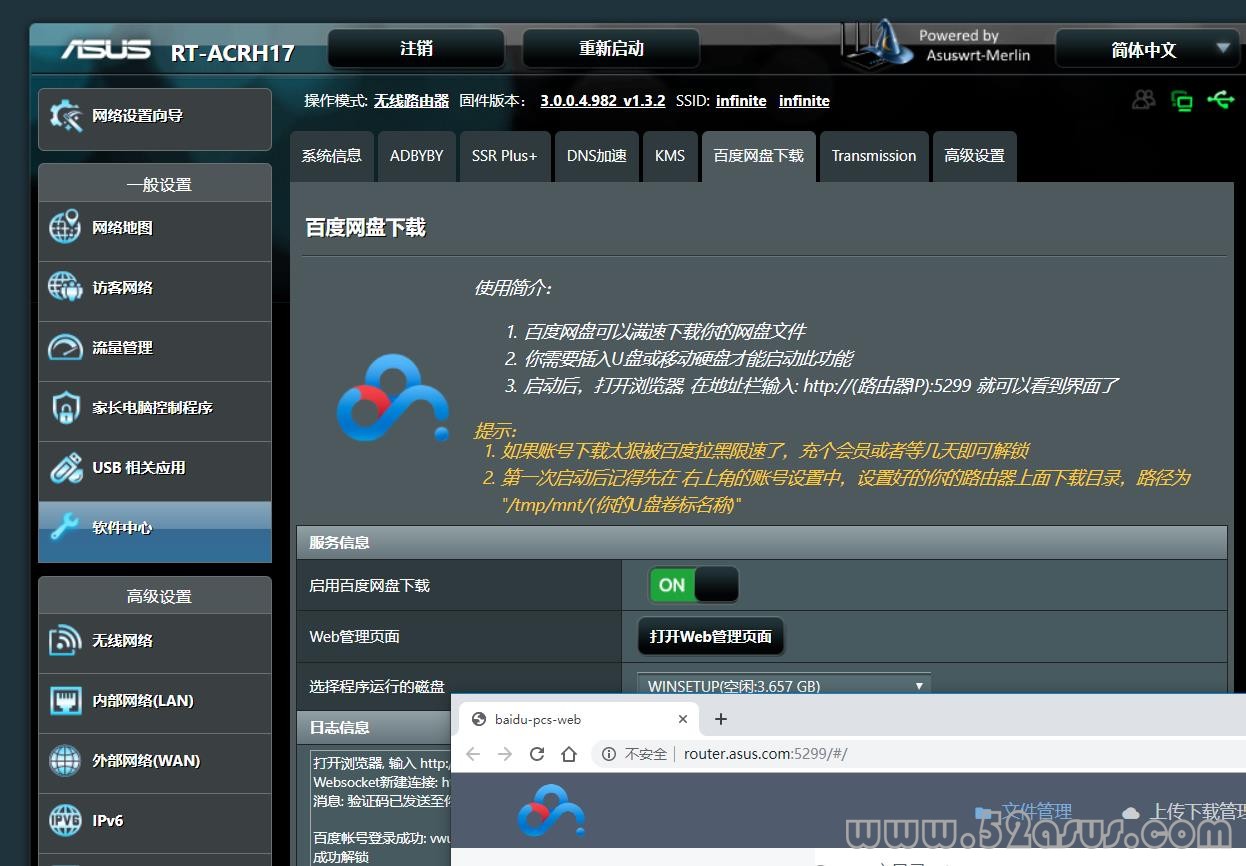Select 软件中心 in the sidebar
1246x866 pixels.
[155, 530]
